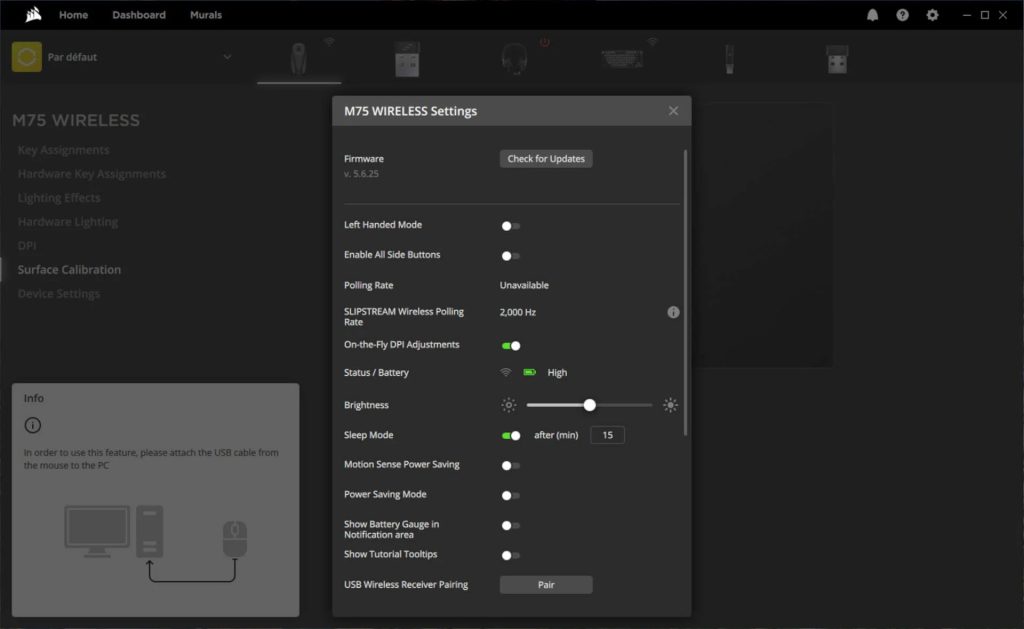
Task: Disable On-the-Fly DPI Adjustments
Action: coord(510,346)
